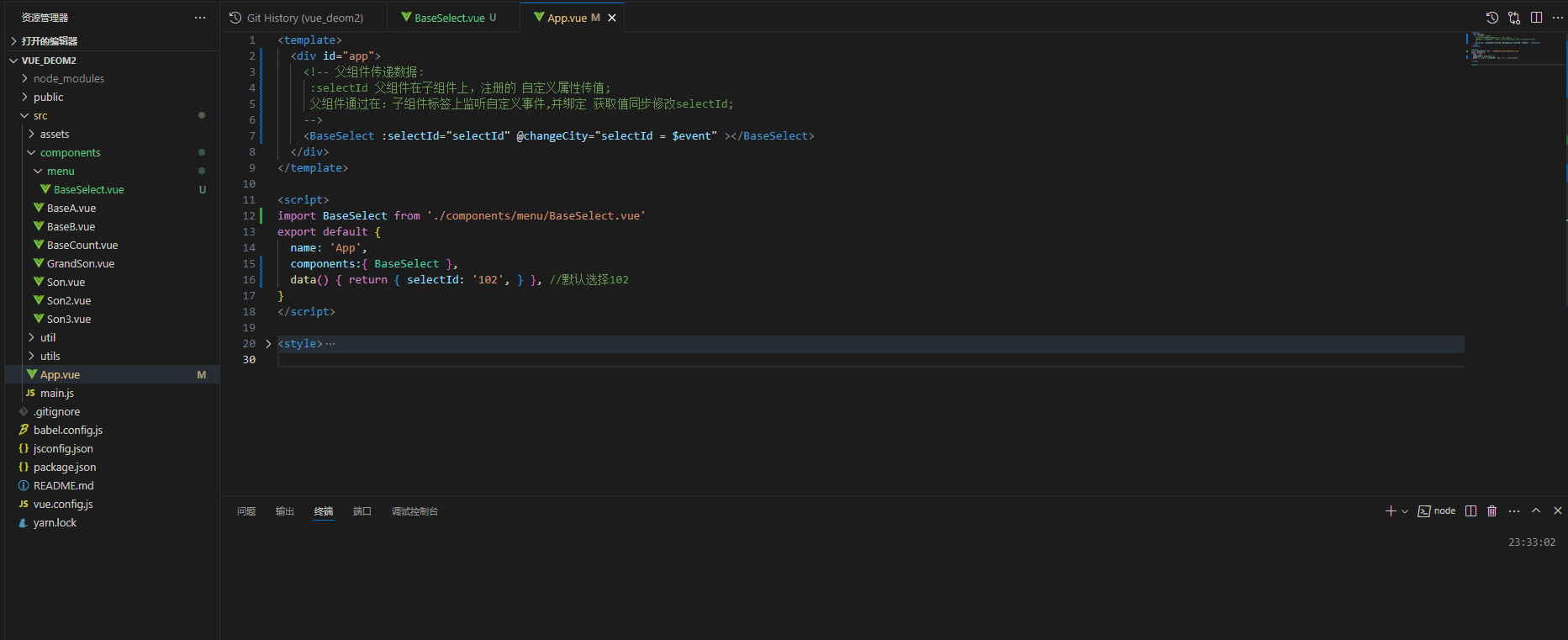This screenshot has width=1568, height=640.
Task: Open Son2.vue file
Action: pos(112,301)
